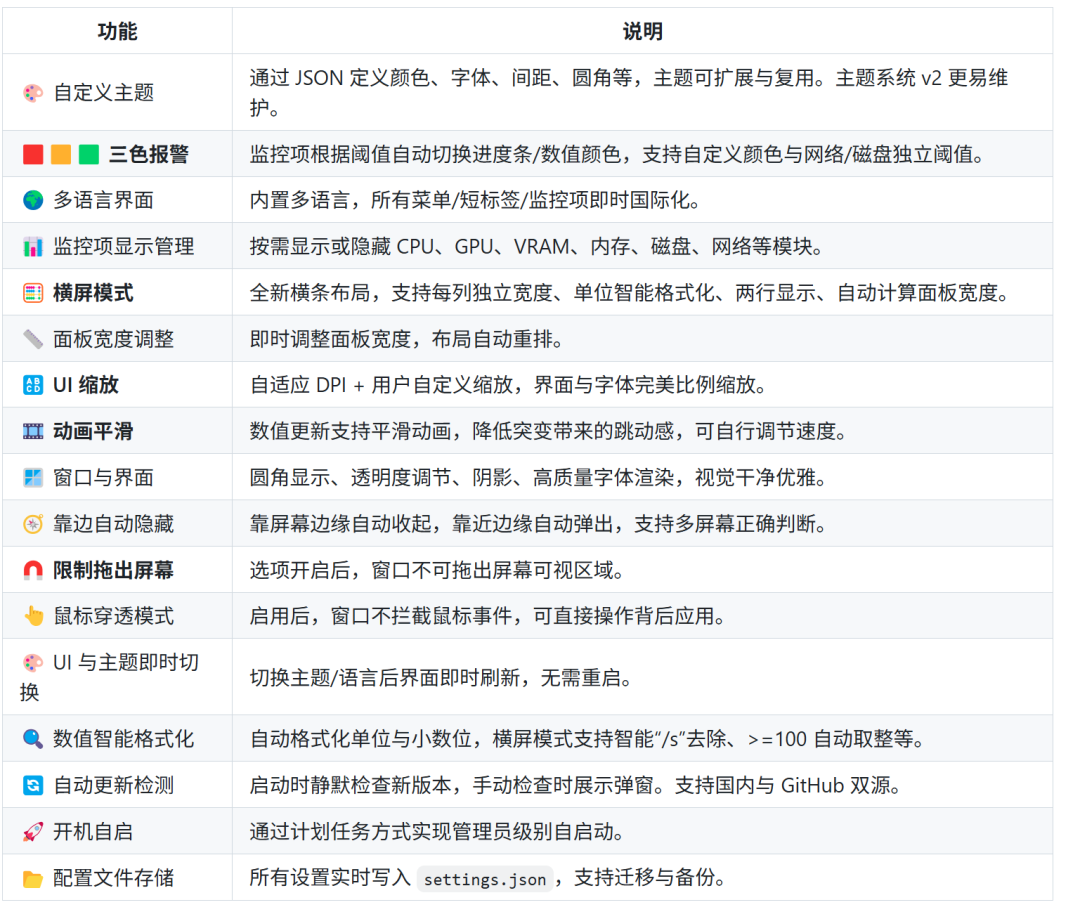Click the 横屏模式 feature name text
Image resolution: width=1080 pixels, height=907 pixels.
[93, 293]
